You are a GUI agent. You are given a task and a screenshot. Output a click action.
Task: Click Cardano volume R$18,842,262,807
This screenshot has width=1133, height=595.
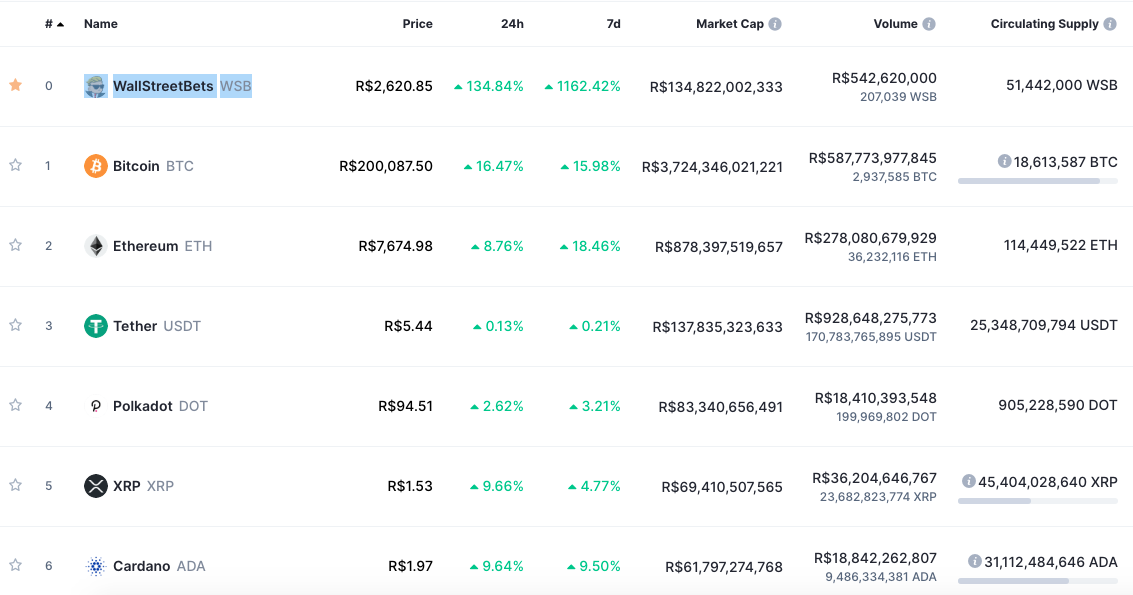(875, 558)
